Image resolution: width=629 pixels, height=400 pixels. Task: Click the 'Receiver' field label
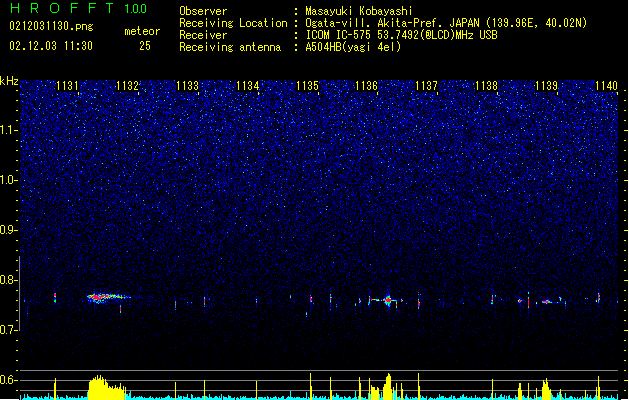(203, 35)
